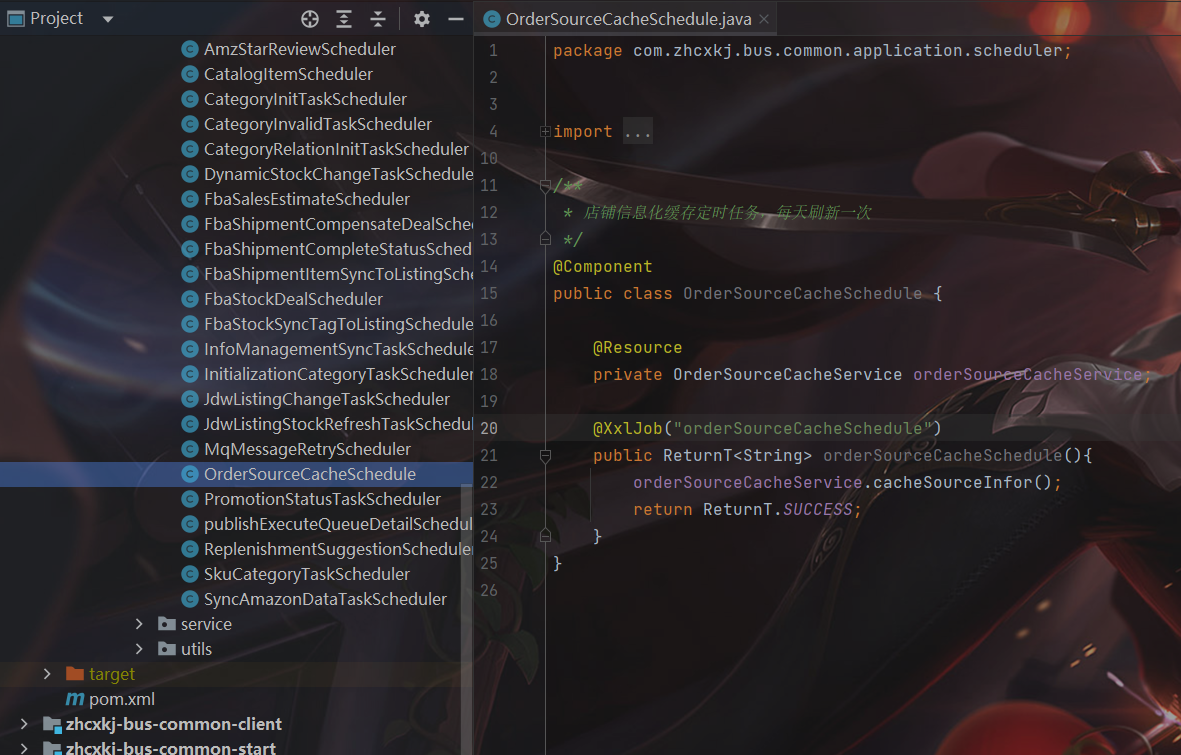
Task: Collapse orderSourceCacheSchedule method fold marker
Action: point(545,455)
